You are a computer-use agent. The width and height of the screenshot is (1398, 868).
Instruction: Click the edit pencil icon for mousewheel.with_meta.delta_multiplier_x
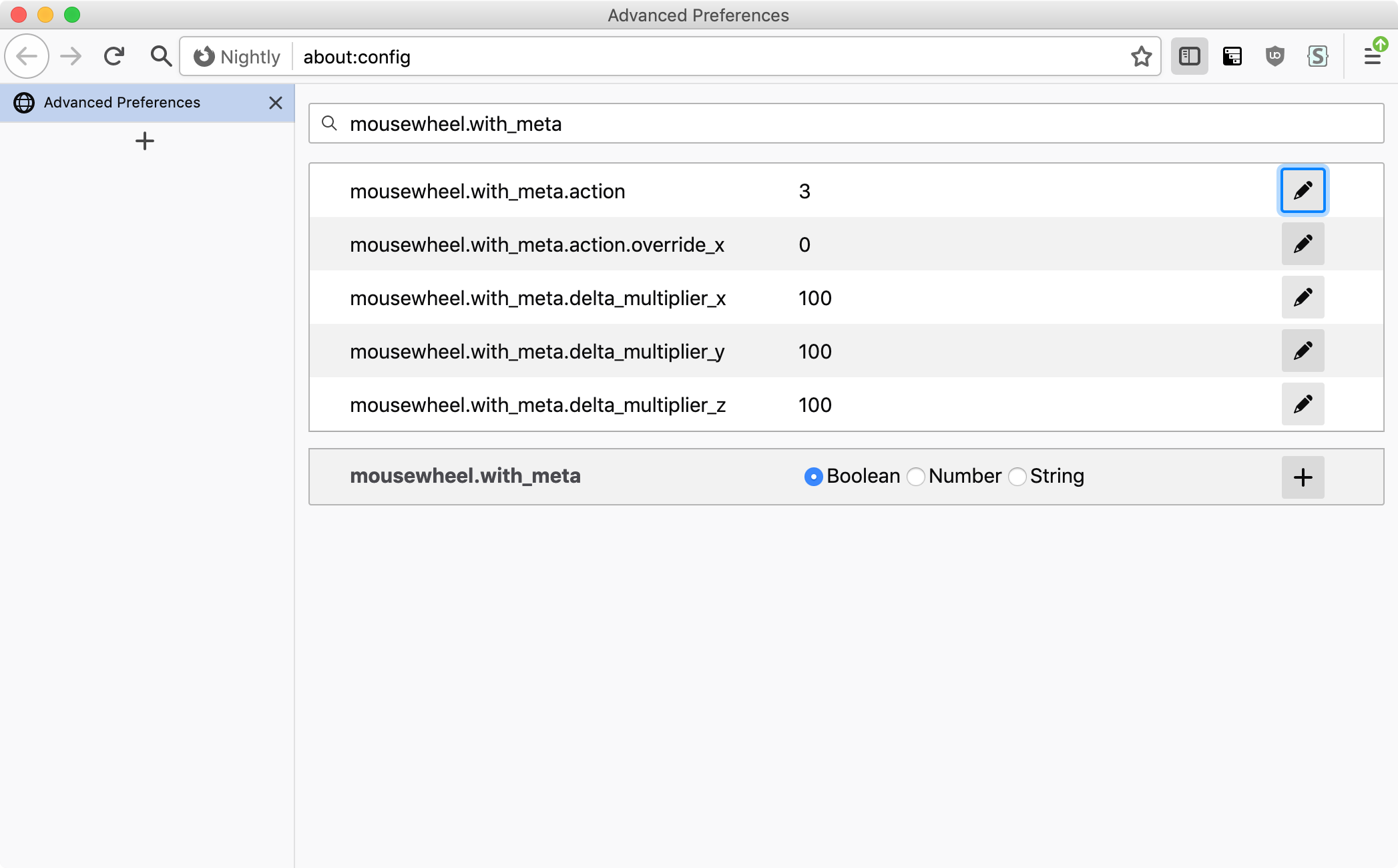coord(1303,297)
